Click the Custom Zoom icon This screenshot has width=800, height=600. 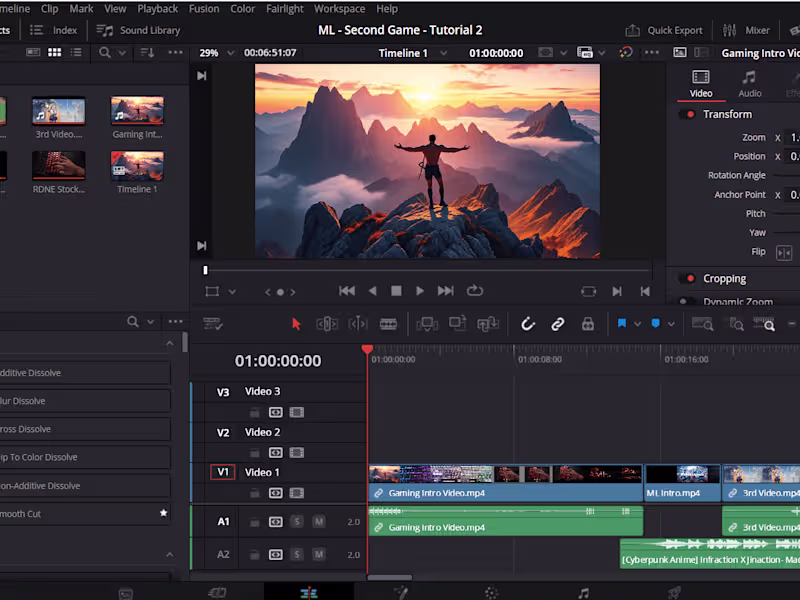coord(764,324)
